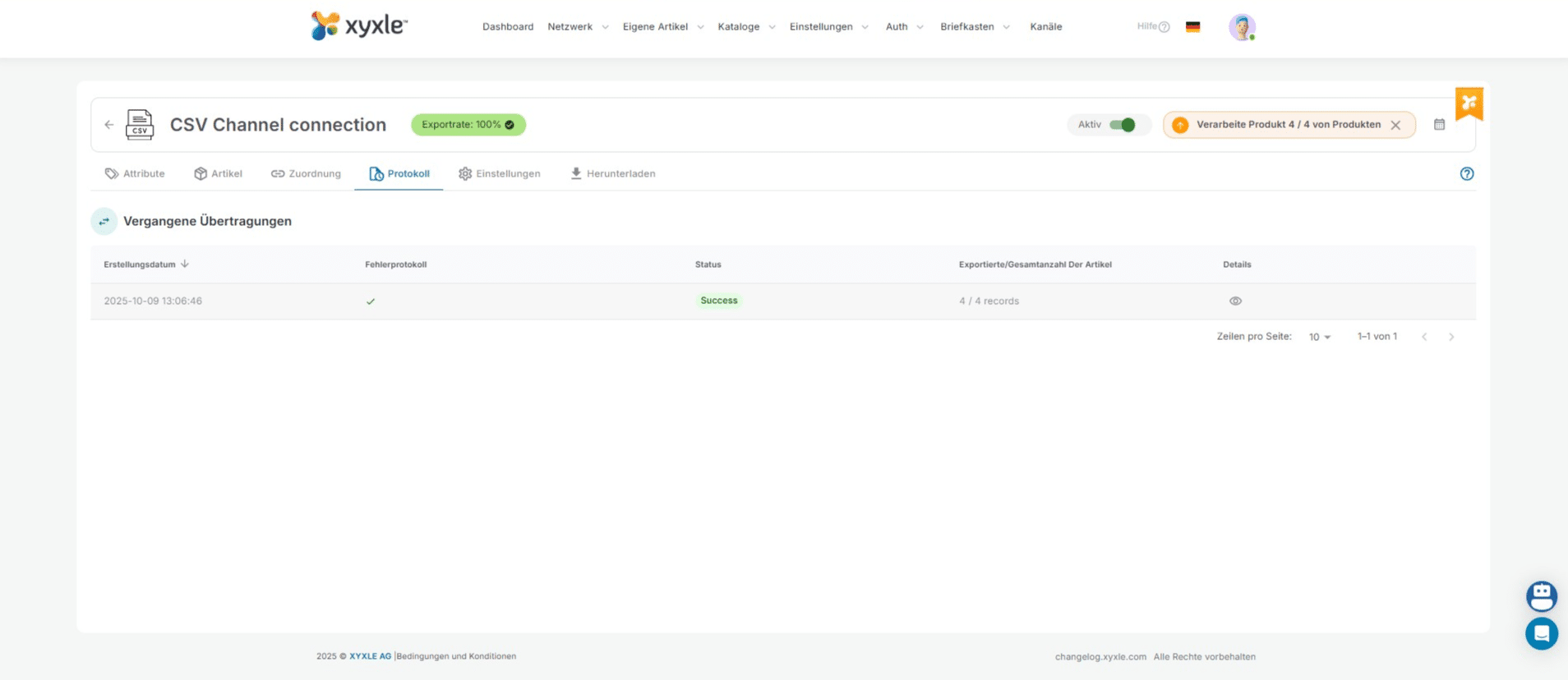The image size is (1568, 680).
Task: Switch to the Zuordnung tab
Action: (306, 174)
